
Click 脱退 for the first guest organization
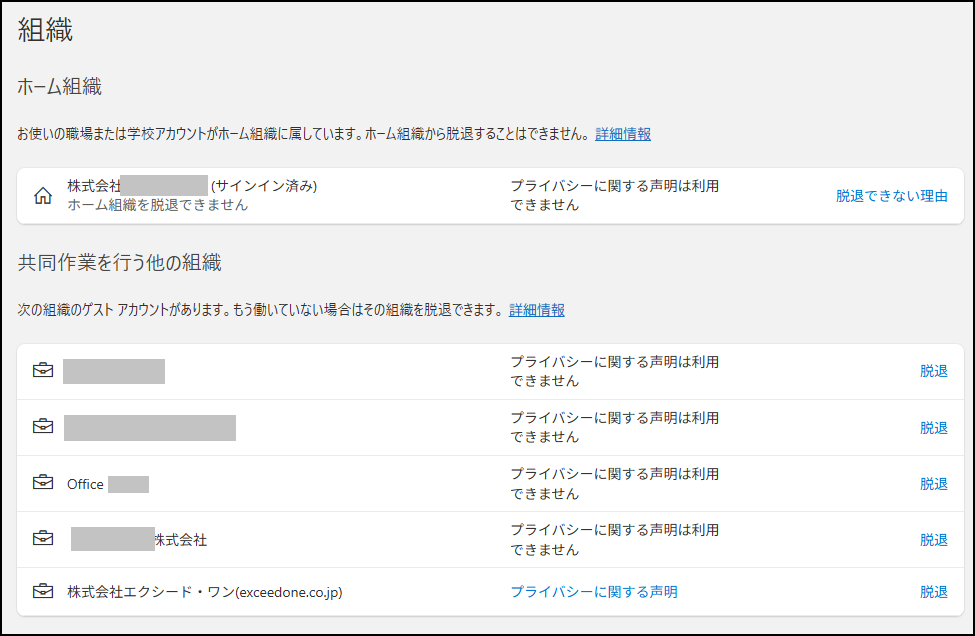point(933,371)
